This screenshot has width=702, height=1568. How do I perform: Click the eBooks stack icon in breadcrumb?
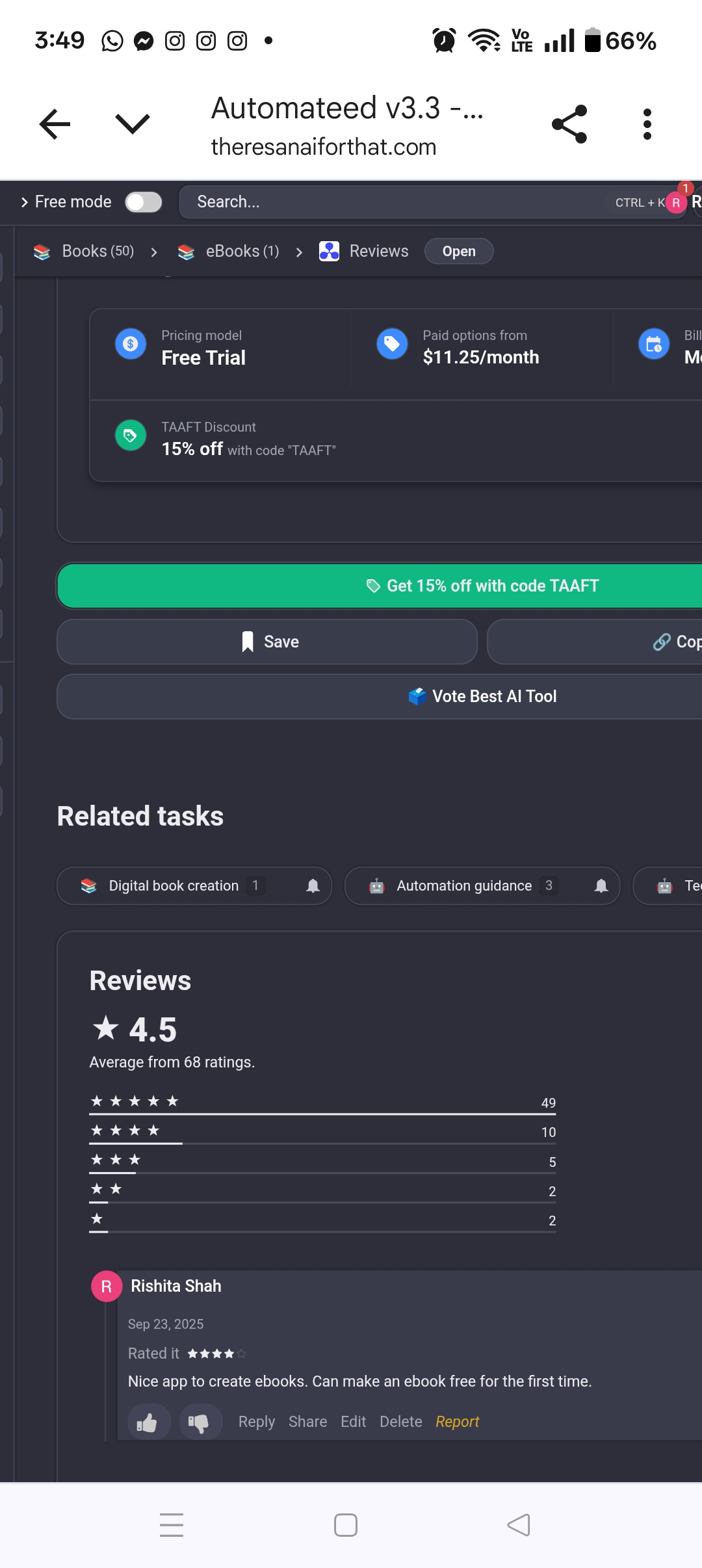point(186,252)
